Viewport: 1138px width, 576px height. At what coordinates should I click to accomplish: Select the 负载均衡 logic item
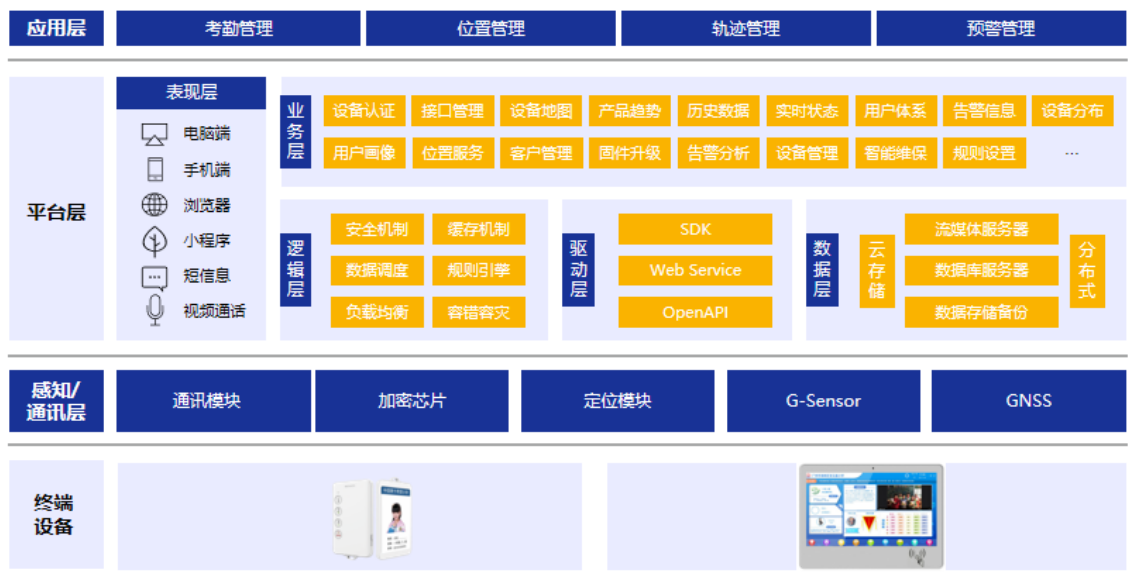coord(377,312)
